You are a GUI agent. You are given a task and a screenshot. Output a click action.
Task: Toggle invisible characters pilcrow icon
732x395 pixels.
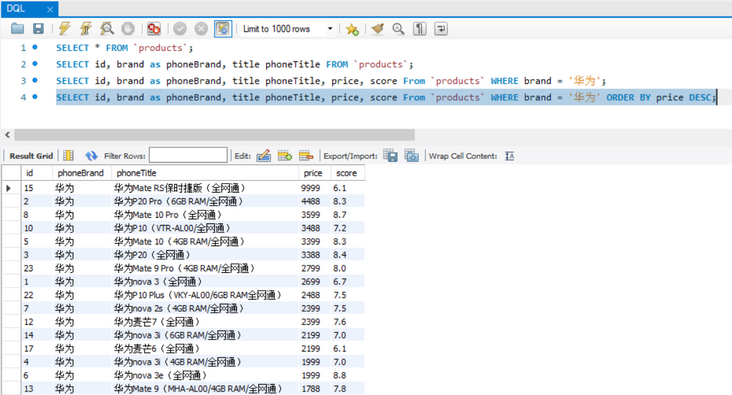[420, 29]
